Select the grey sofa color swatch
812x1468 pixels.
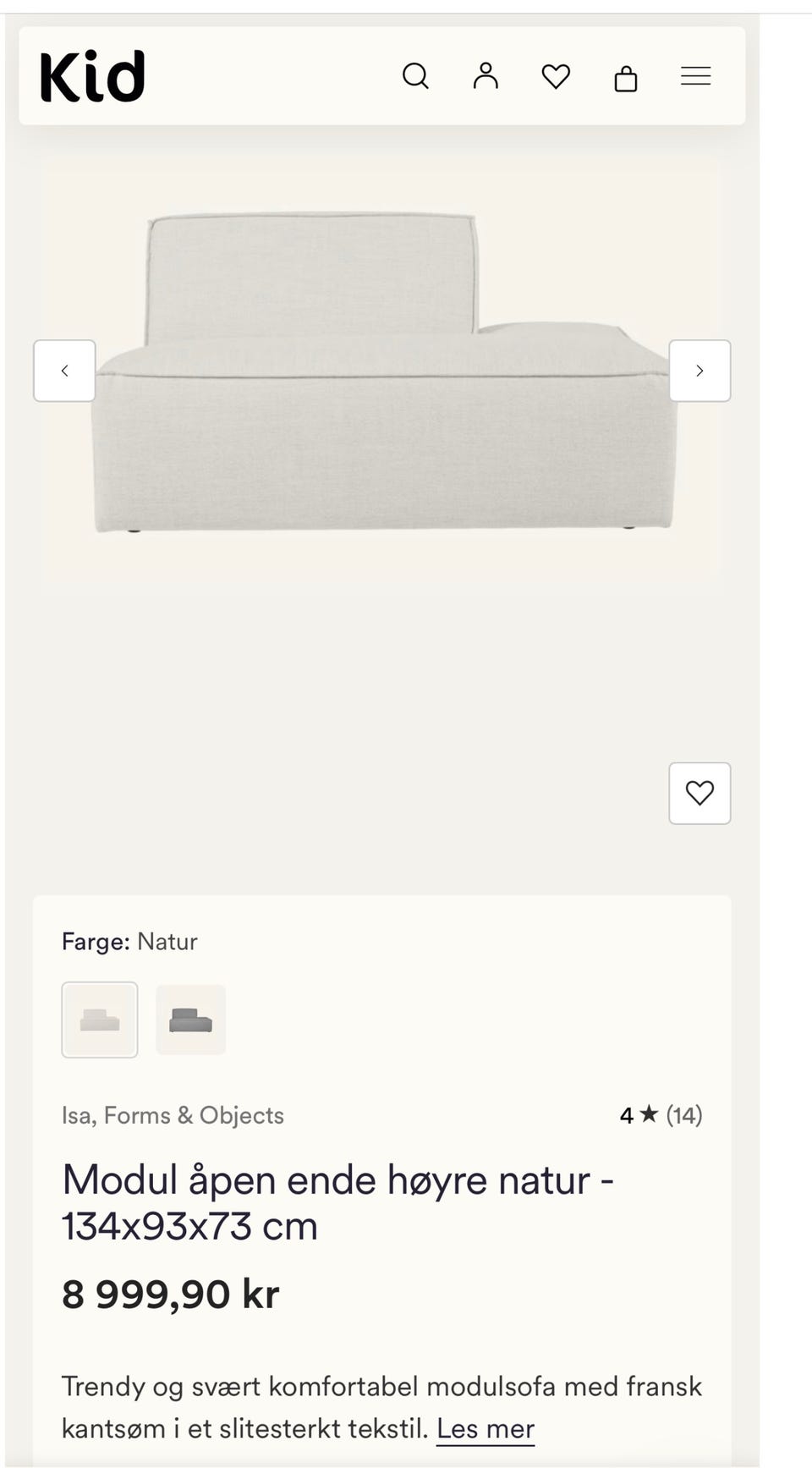(190, 1020)
